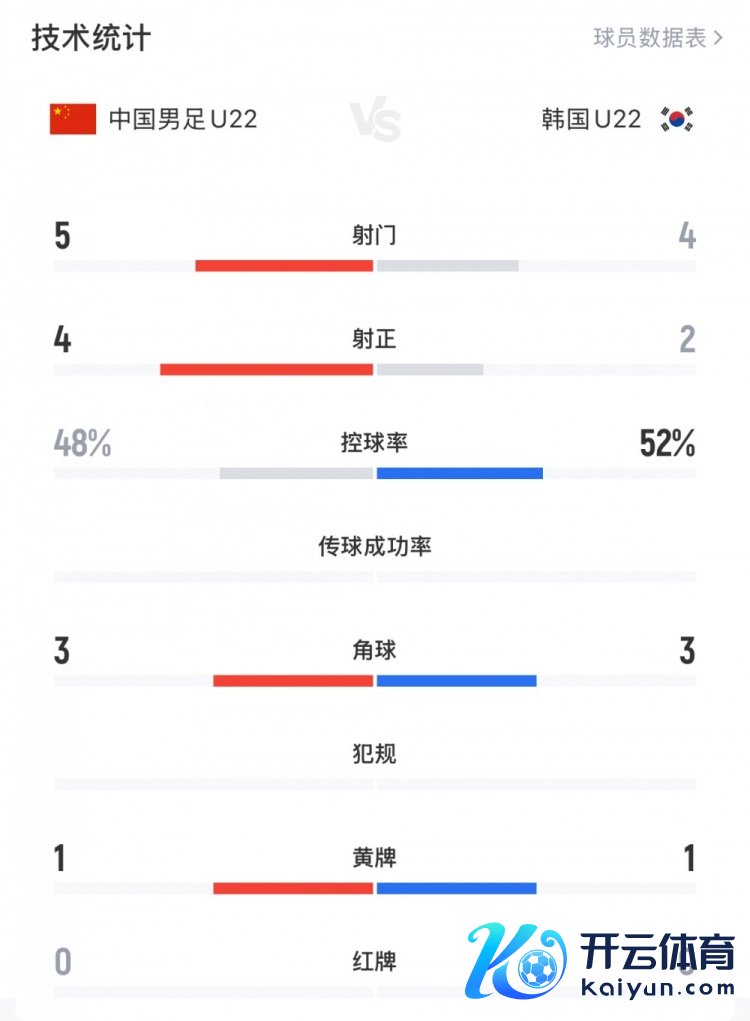Screen dimensions: 750x1021
Task: Click the VS versus icon
Action: (x=375, y=121)
